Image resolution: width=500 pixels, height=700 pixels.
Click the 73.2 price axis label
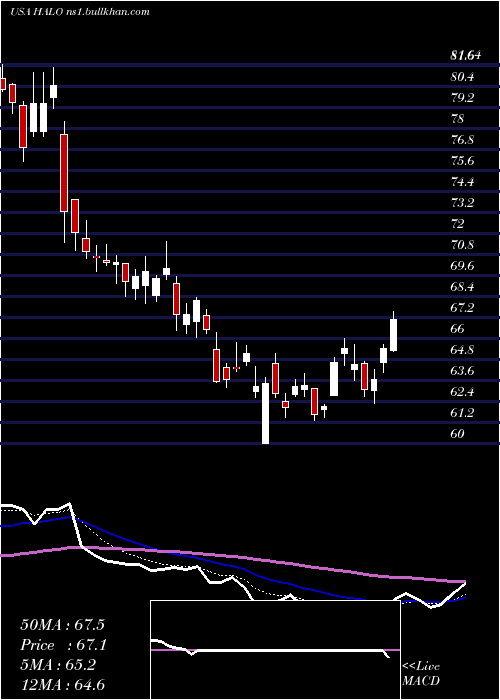462,203
